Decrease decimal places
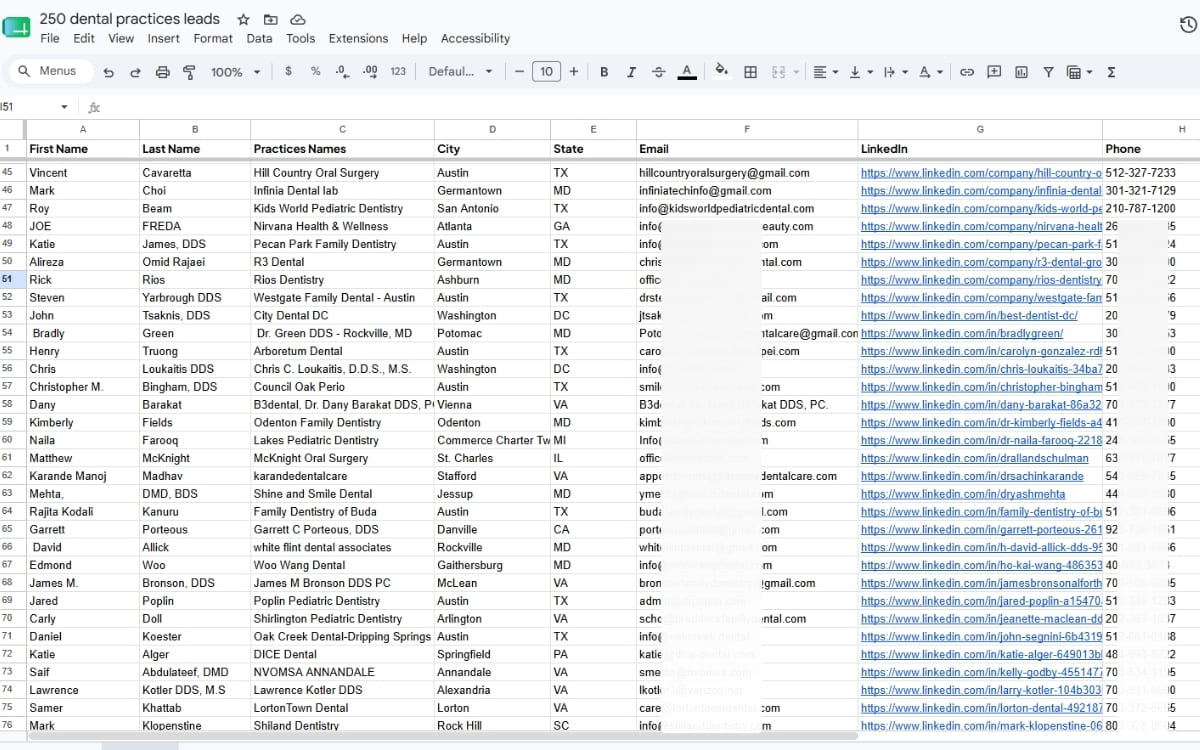The image size is (1200, 750). [x=342, y=71]
